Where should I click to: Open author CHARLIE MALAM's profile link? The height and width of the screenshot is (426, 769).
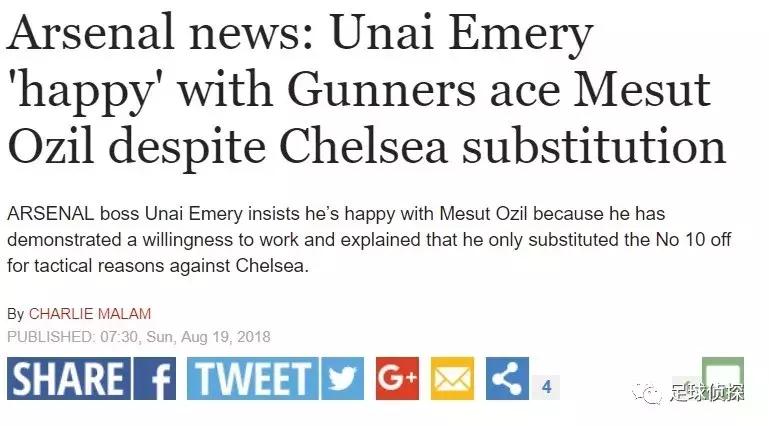[90, 314]
